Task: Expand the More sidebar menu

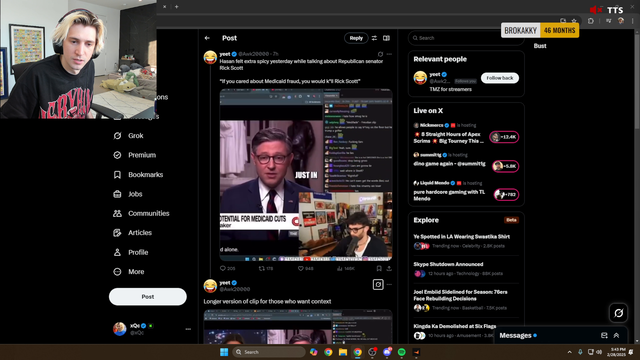Action: [128, 271]
